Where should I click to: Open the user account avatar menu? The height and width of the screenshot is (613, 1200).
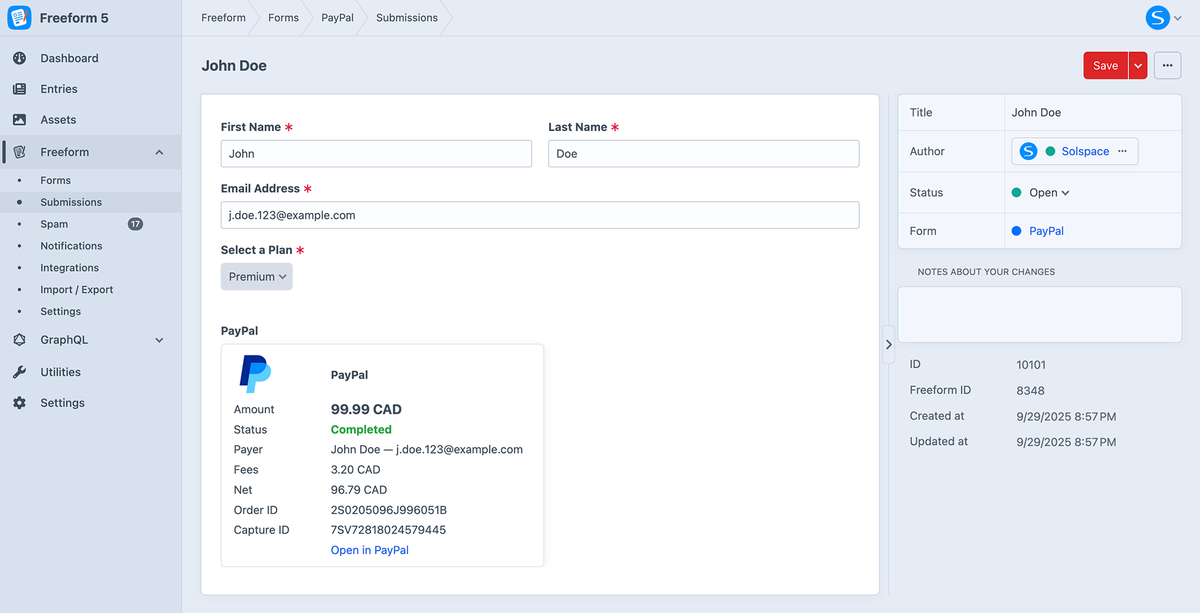pos(1163,17)
